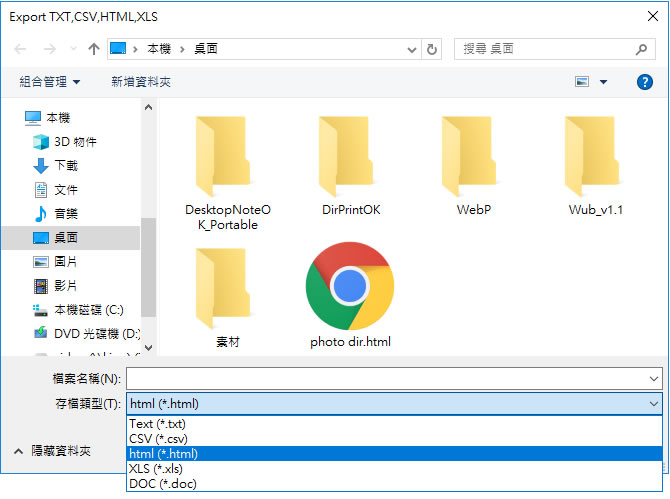Click the computer icon in address bar
The width and height of the screenshot is (670, 499).
pos(118,49)
